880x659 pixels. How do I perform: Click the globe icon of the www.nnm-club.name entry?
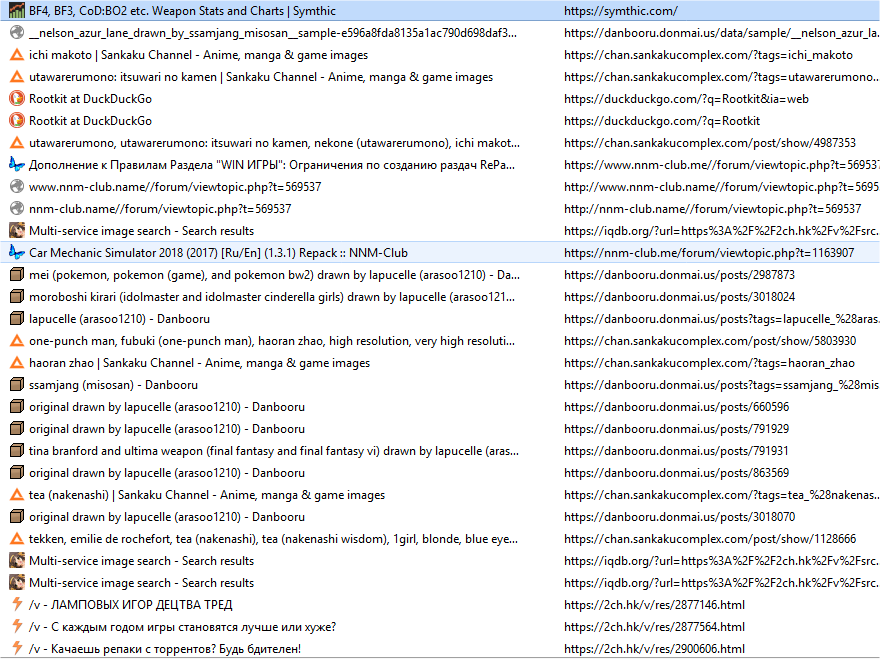(x=17, y=186)
